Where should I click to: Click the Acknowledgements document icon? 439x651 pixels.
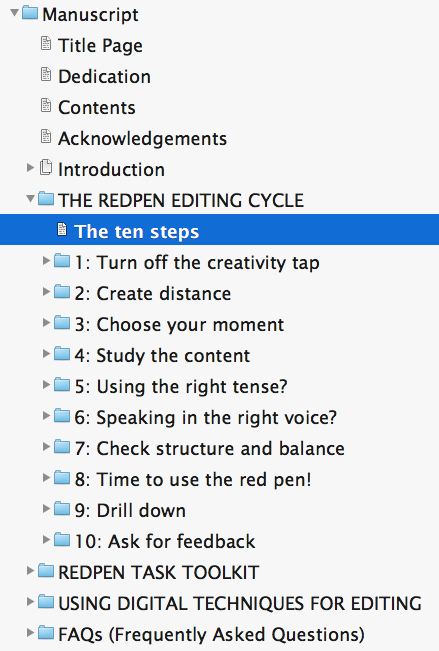click(x=46, y=137)
